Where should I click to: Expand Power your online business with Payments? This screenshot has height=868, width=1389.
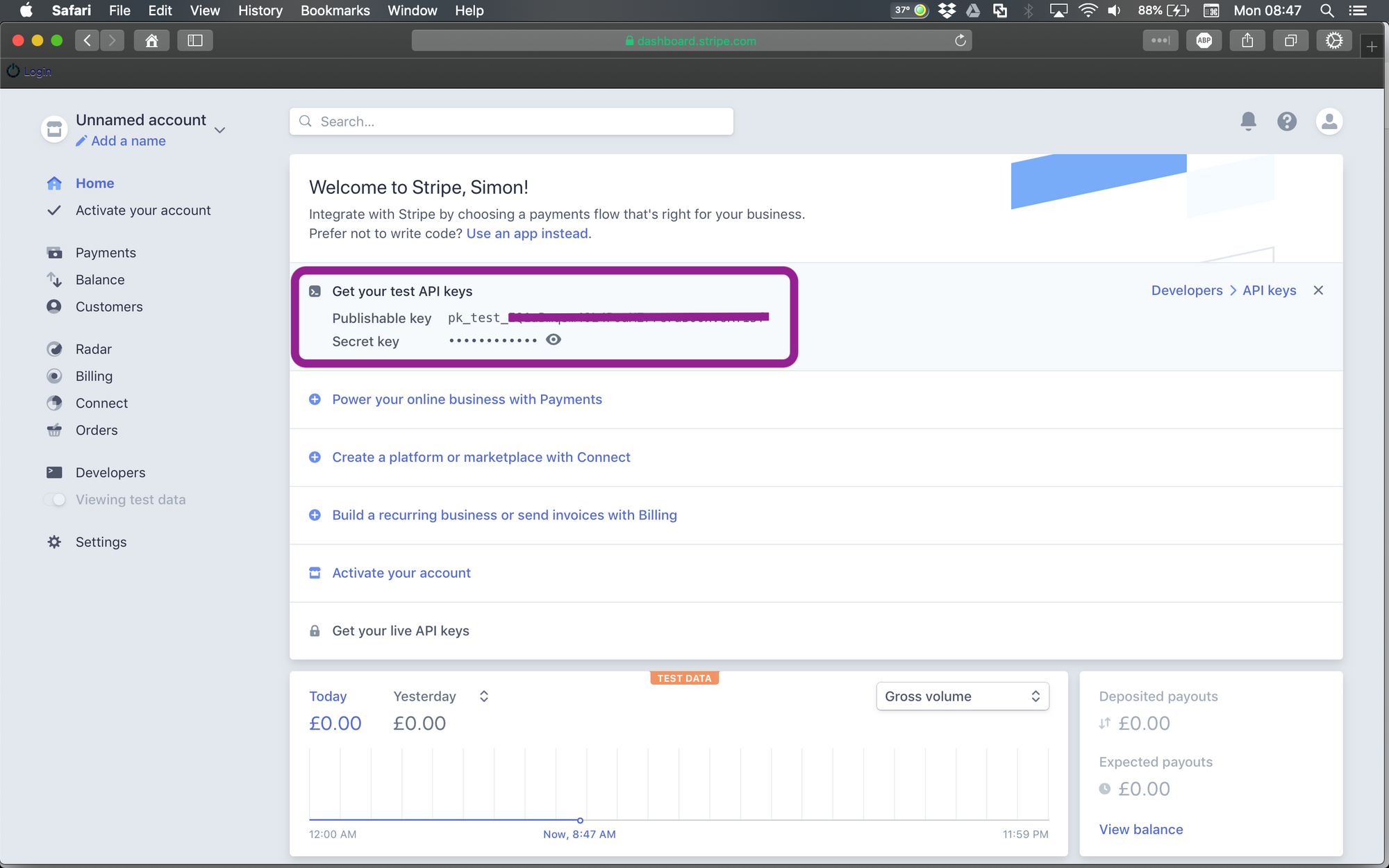[x=467, y=399]
